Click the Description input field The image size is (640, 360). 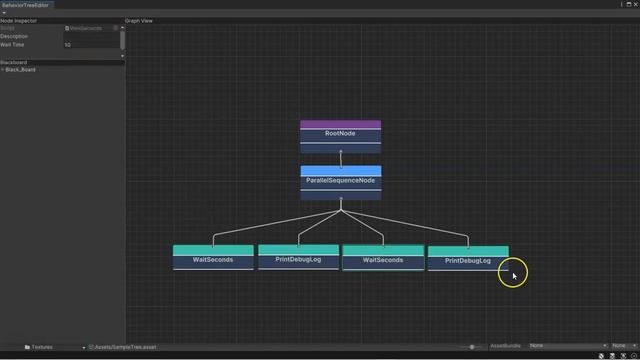point(91,36)
